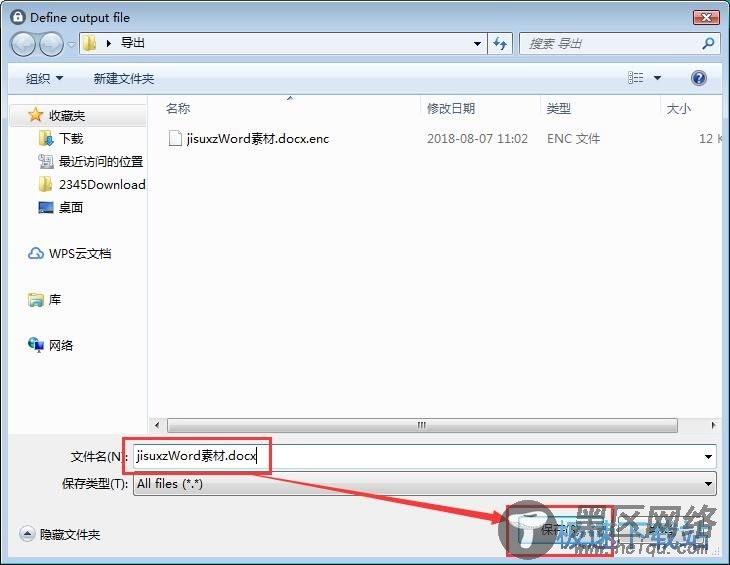Go forward with the Forward arrow button
730x565 pixels.
pos(51,45)
